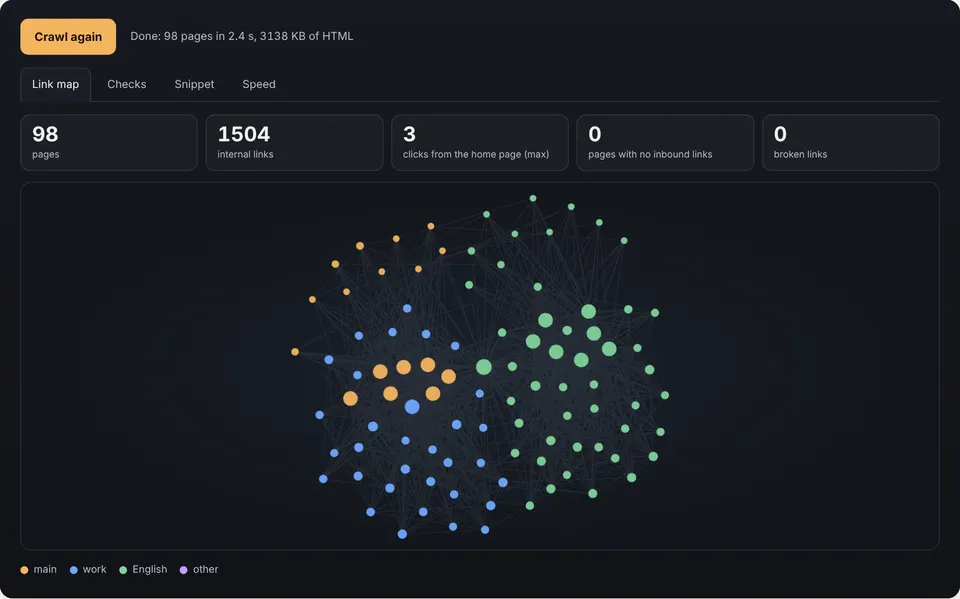
Task: Select the large green node beside the orange cluster
Action: pyautogui.click(x=484, y=367)
